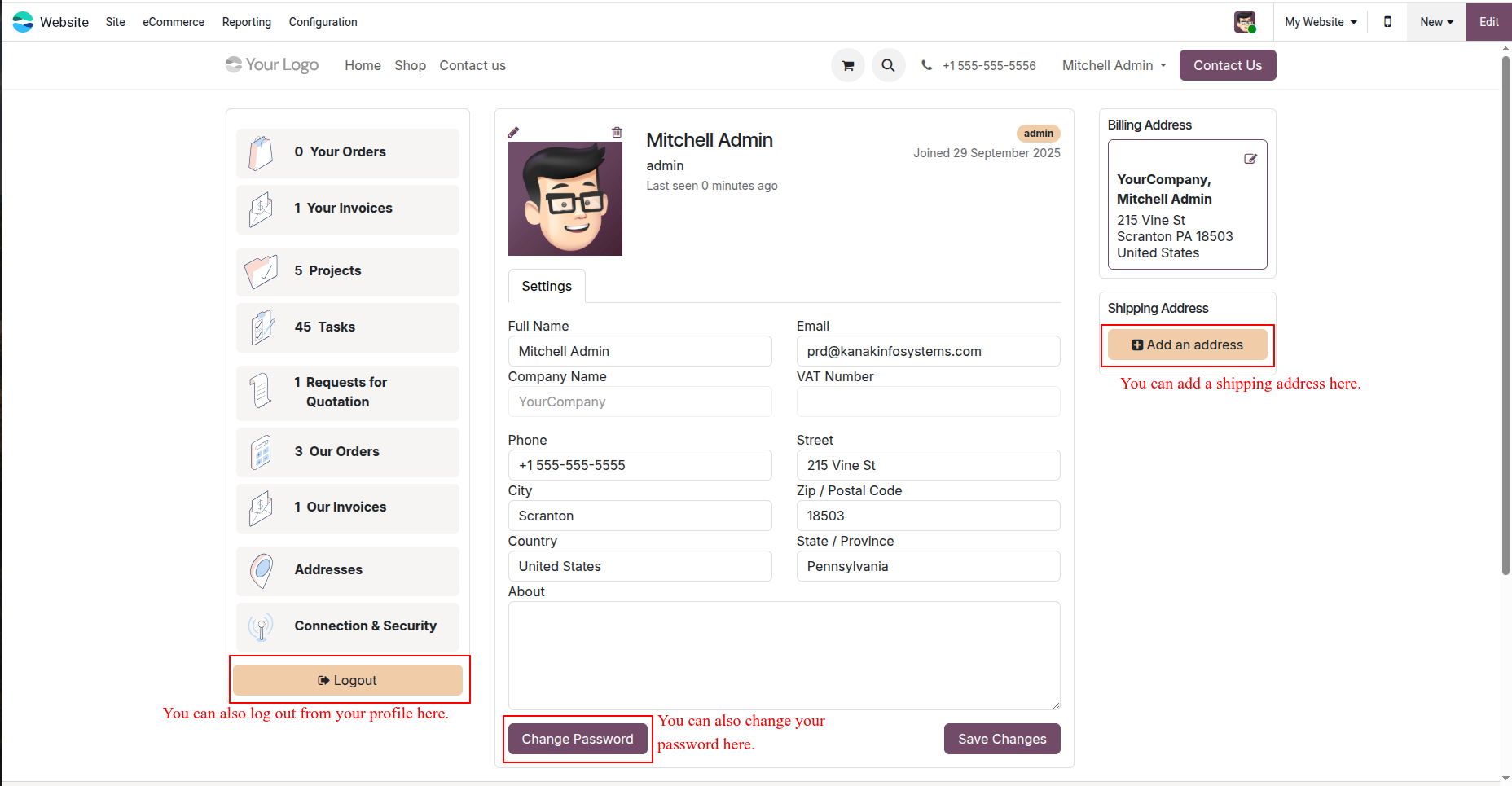Image resolution: width=1512 pixels, height=786 pixels.
Task: Expand the My Website dropdown
Action: pos(1321,22)
